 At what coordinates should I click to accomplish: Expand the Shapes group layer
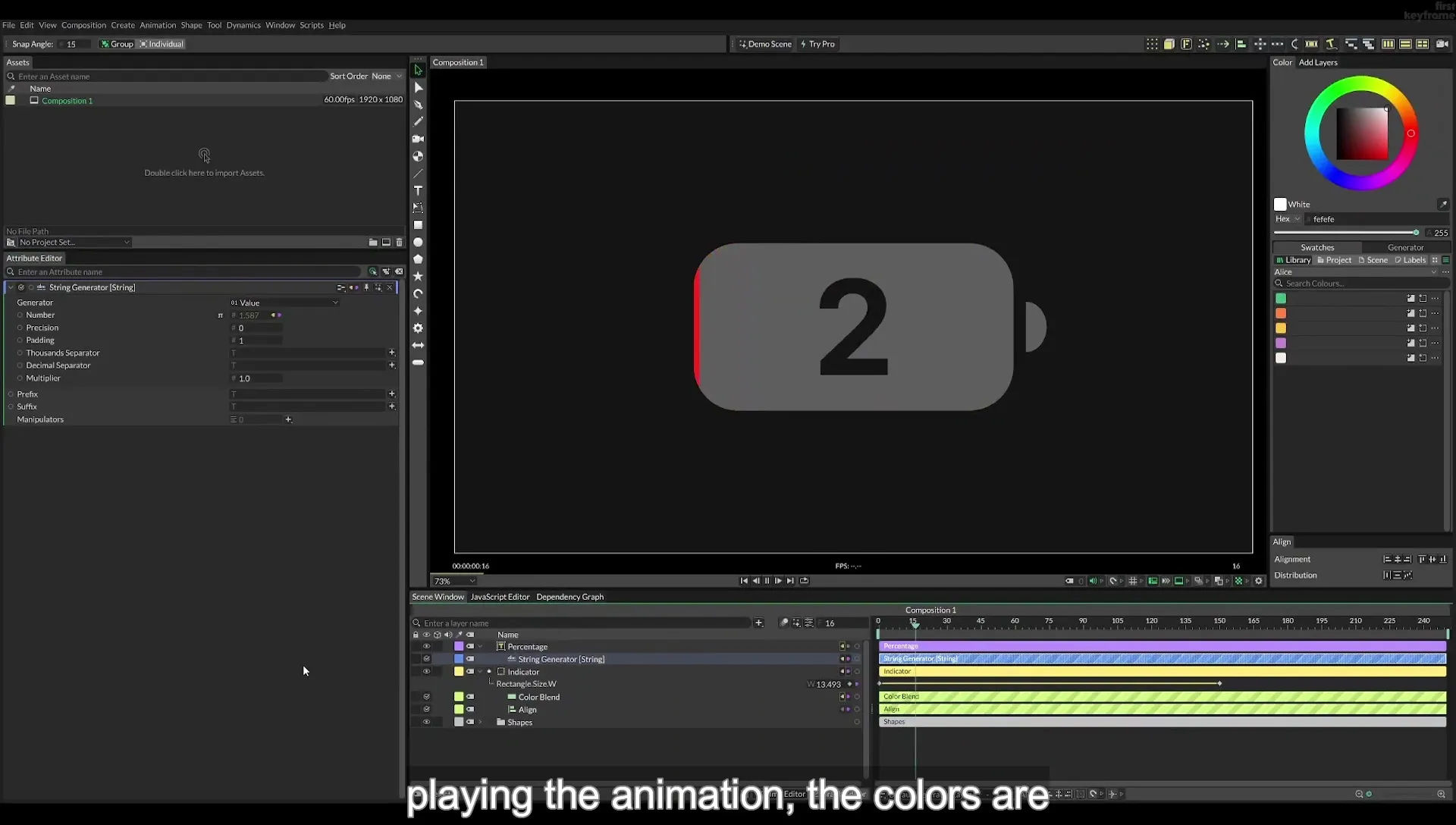tap(480, 722)
